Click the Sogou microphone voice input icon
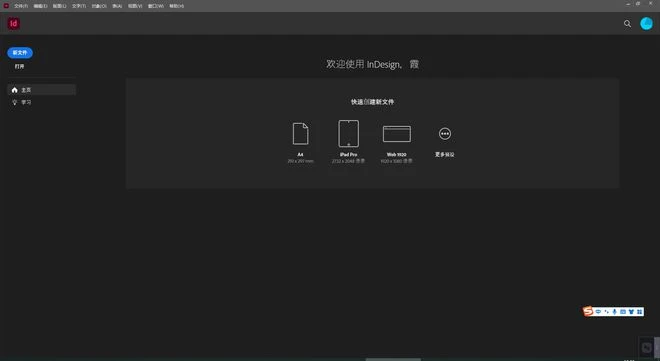The height and width of the screenshot is (361, 660). (615, 312)
